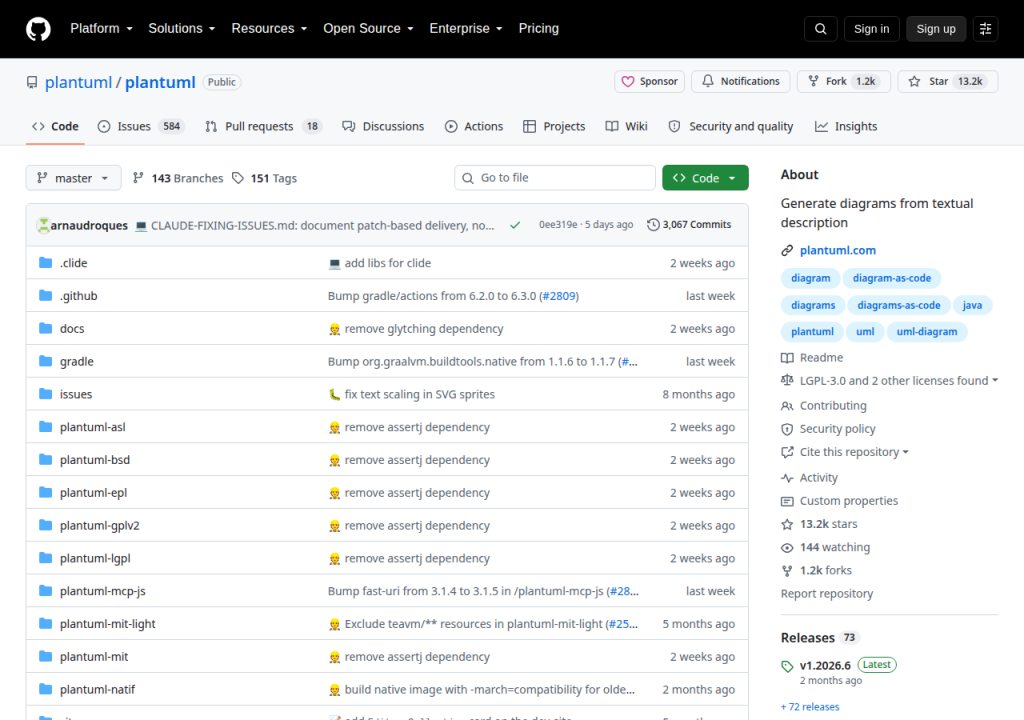Click the green check status icon
The height and width of the screenshot is (720, 1024).
[x=515, y=225]
